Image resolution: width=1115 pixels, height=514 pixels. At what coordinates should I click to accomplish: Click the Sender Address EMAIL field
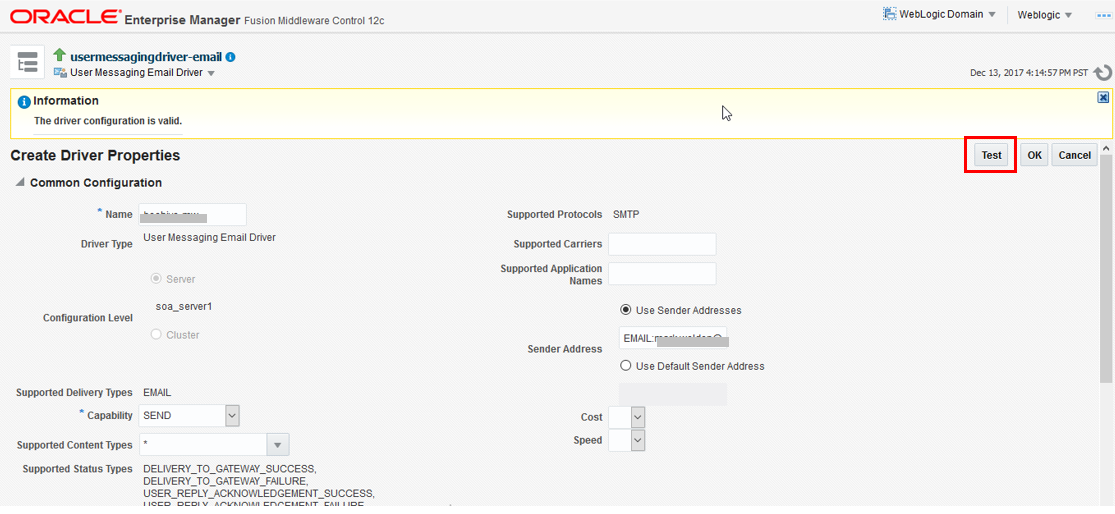click(x=673, y=339)
